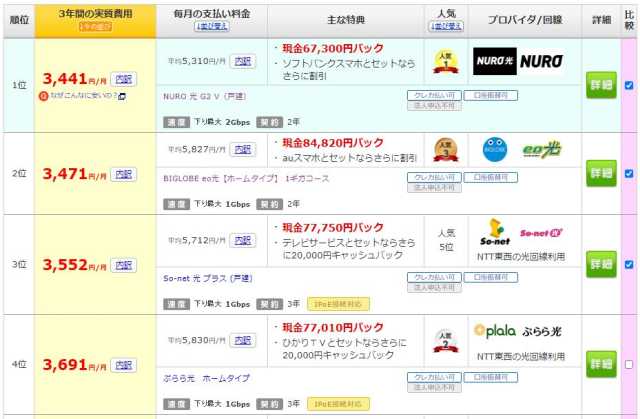Image resolution: width=640 pixels, height=419 pixels.
Task: Sort by monthly payment 並び替え link
Action: (x=211, y=27)
